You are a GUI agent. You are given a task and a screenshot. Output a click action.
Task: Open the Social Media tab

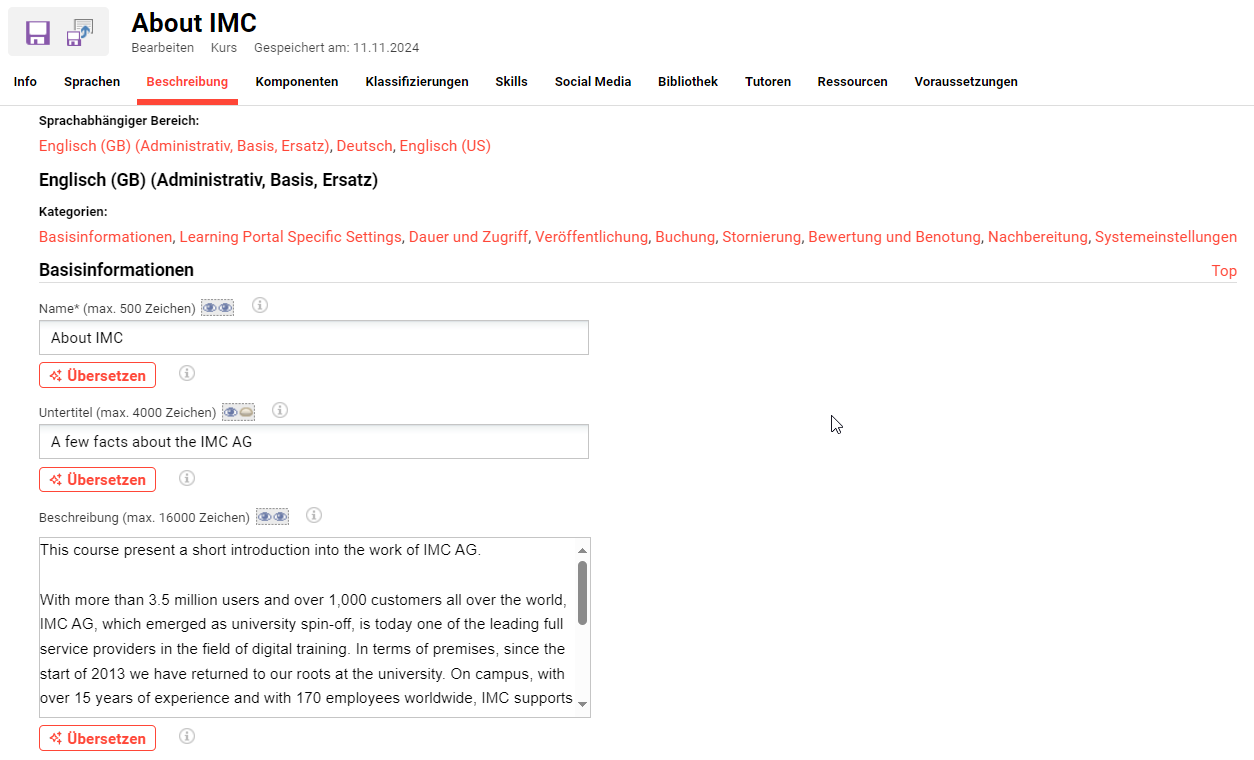pyautogui.click(x=593, y=82)
